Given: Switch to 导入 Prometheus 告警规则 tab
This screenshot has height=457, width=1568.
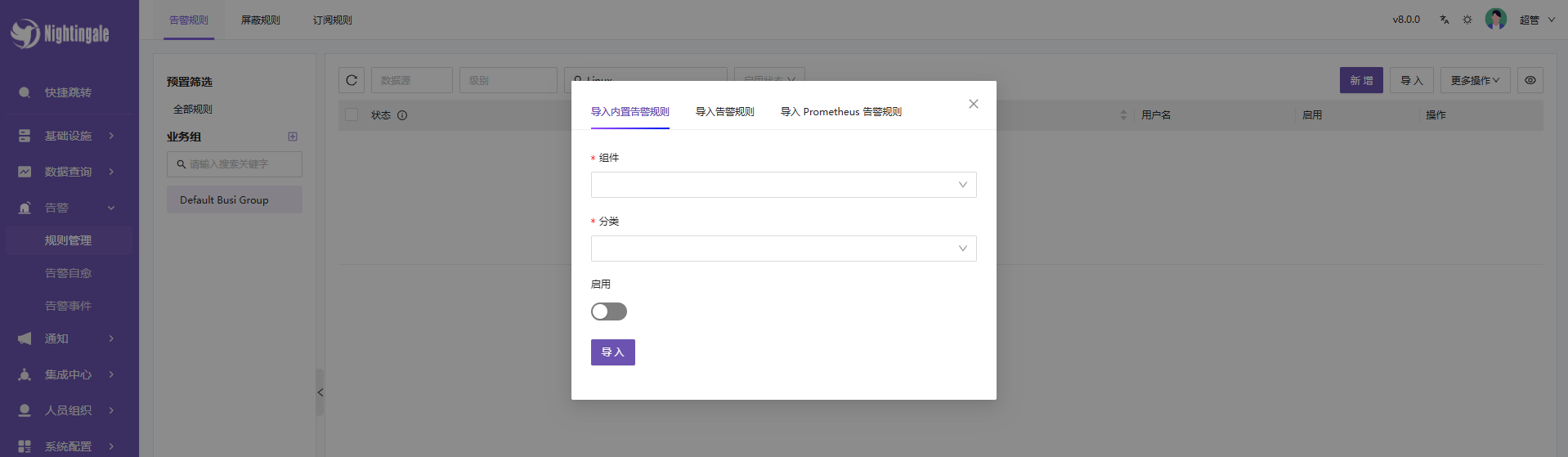Looking at the screenshot, I should coord(840,112).
